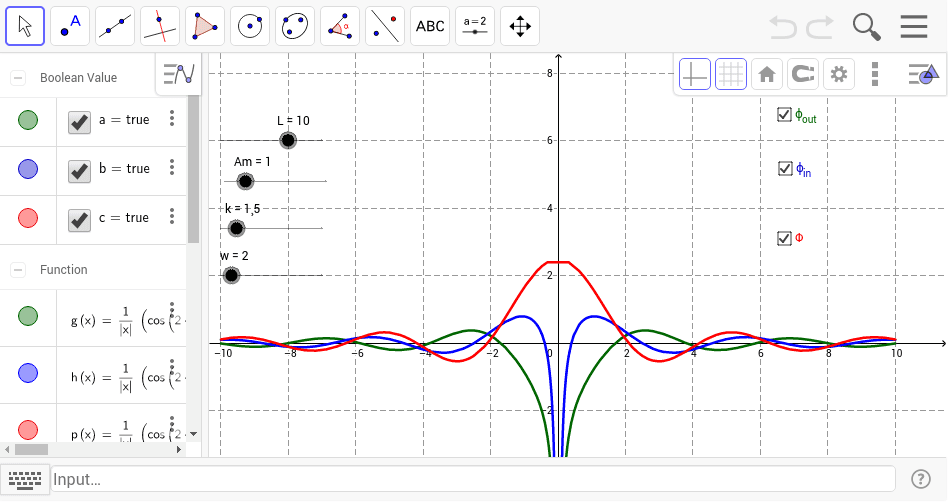Select the Angle tool

(x=340, y=27)
